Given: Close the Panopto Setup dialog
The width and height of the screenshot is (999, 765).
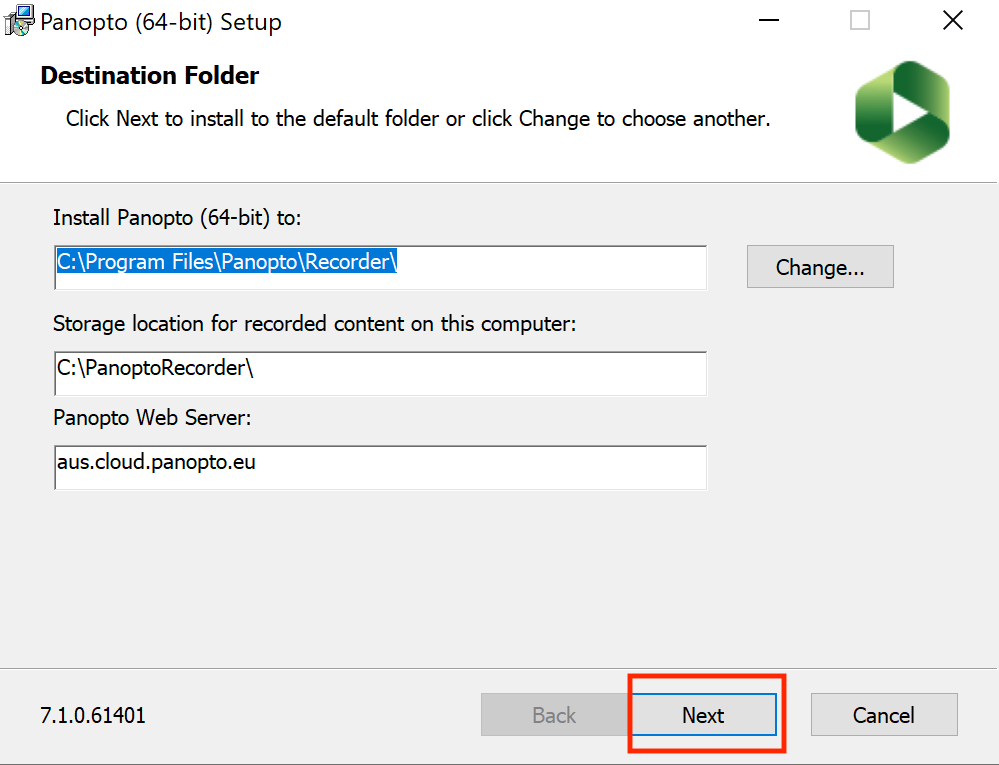Looking at the screenshot, I should click(952, 20).
